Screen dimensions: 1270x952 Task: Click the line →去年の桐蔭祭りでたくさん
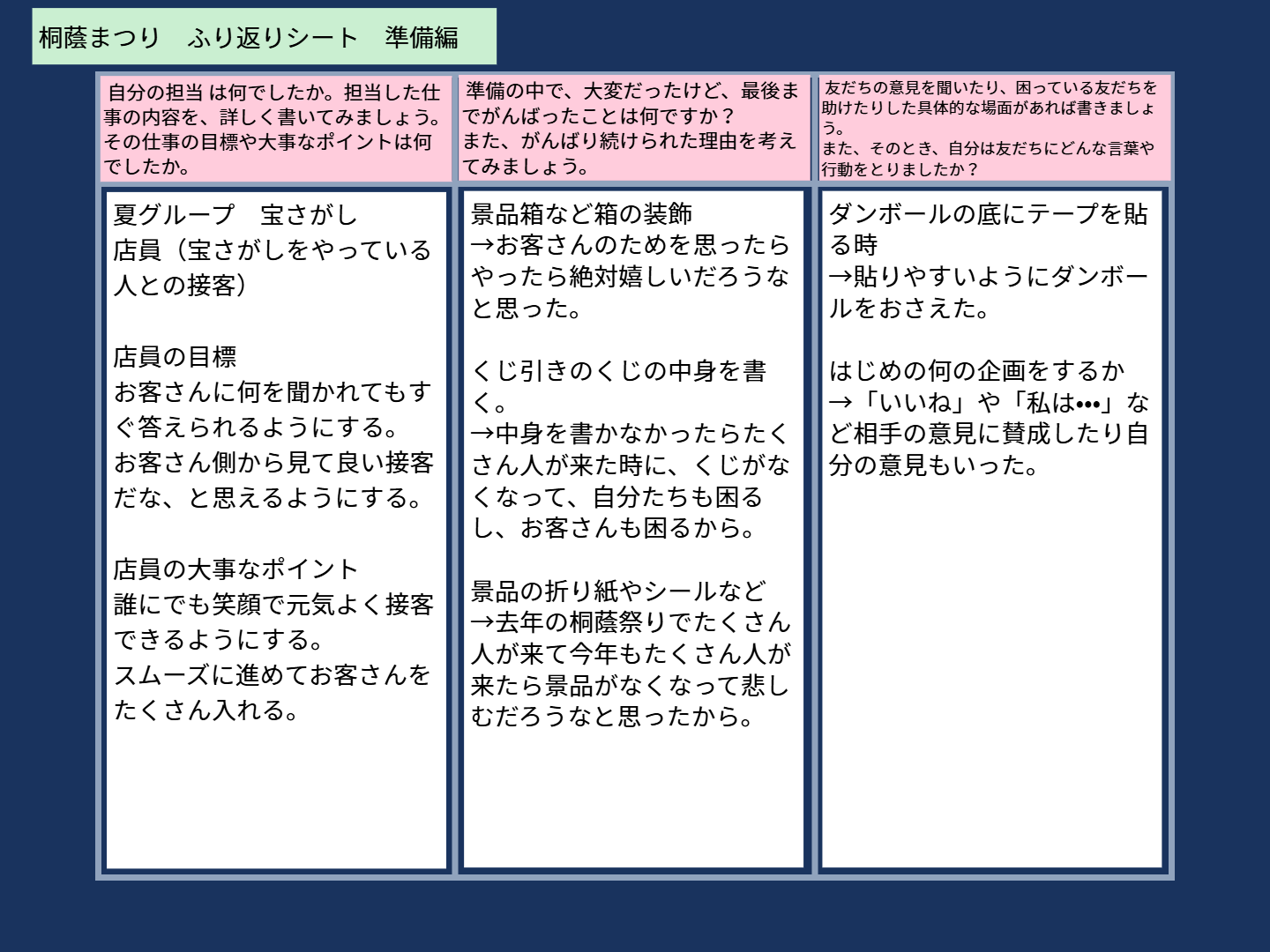pos(631,622)
